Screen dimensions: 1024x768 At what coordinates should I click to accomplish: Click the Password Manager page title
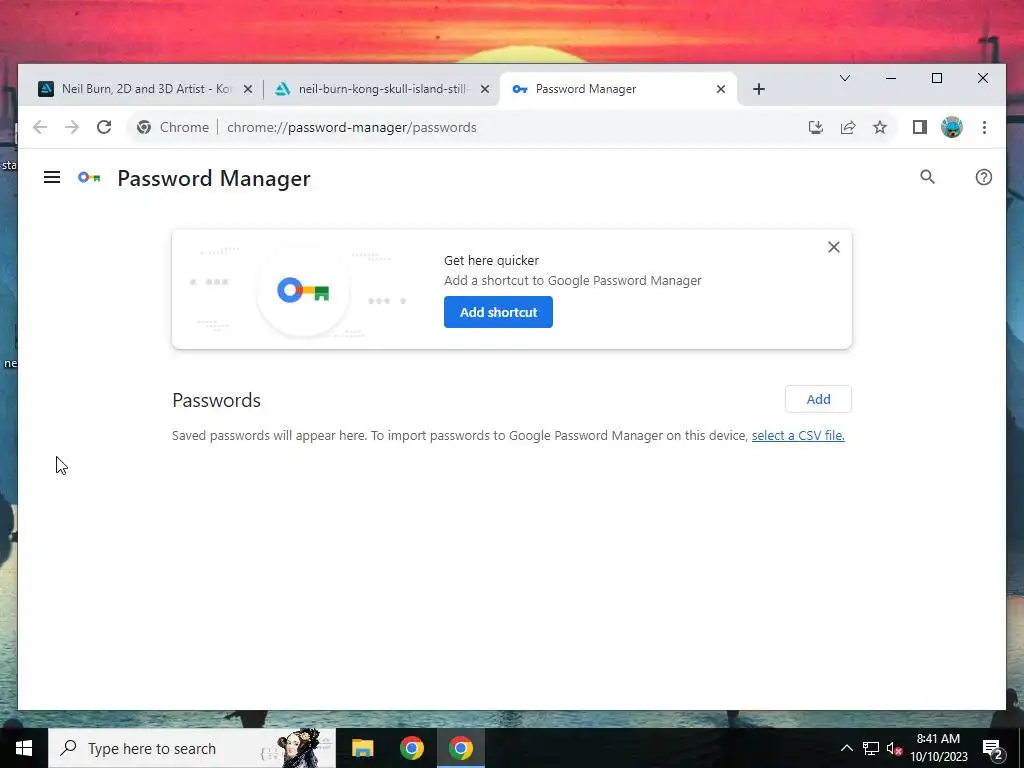click(x=214, y=178)
